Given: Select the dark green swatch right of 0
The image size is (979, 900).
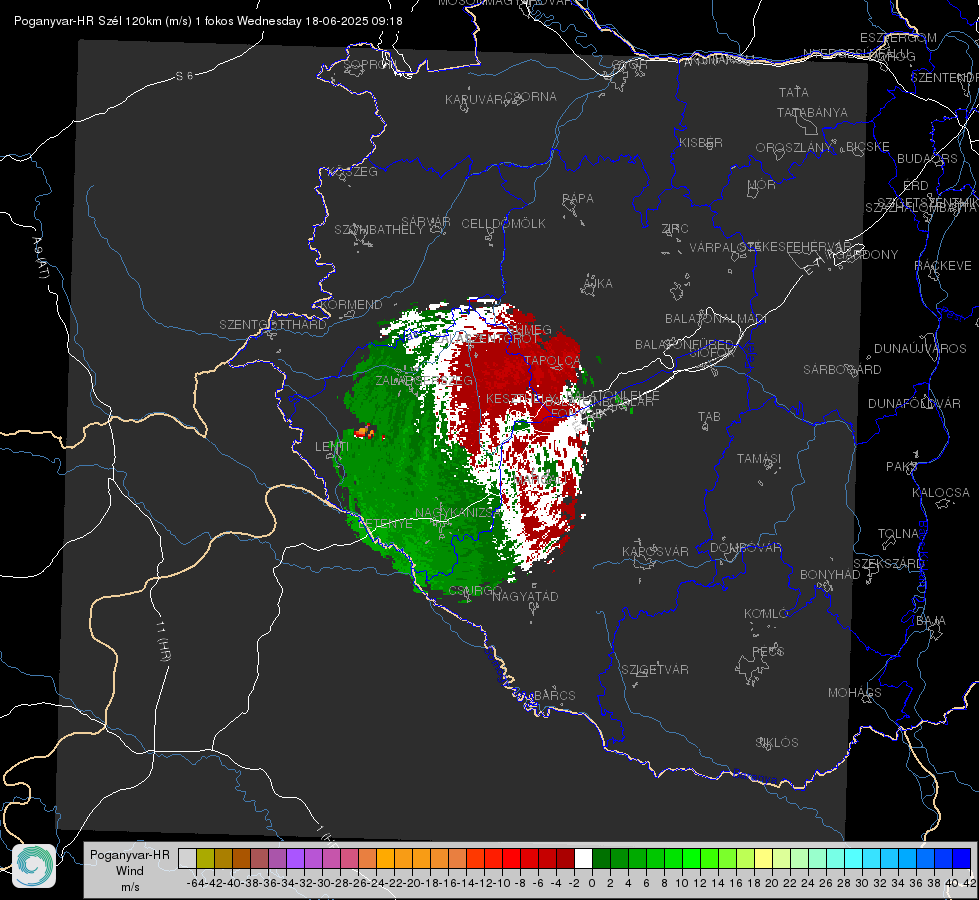Looking at the screenshot, I should pyautogui.click(x=601, y=859).
